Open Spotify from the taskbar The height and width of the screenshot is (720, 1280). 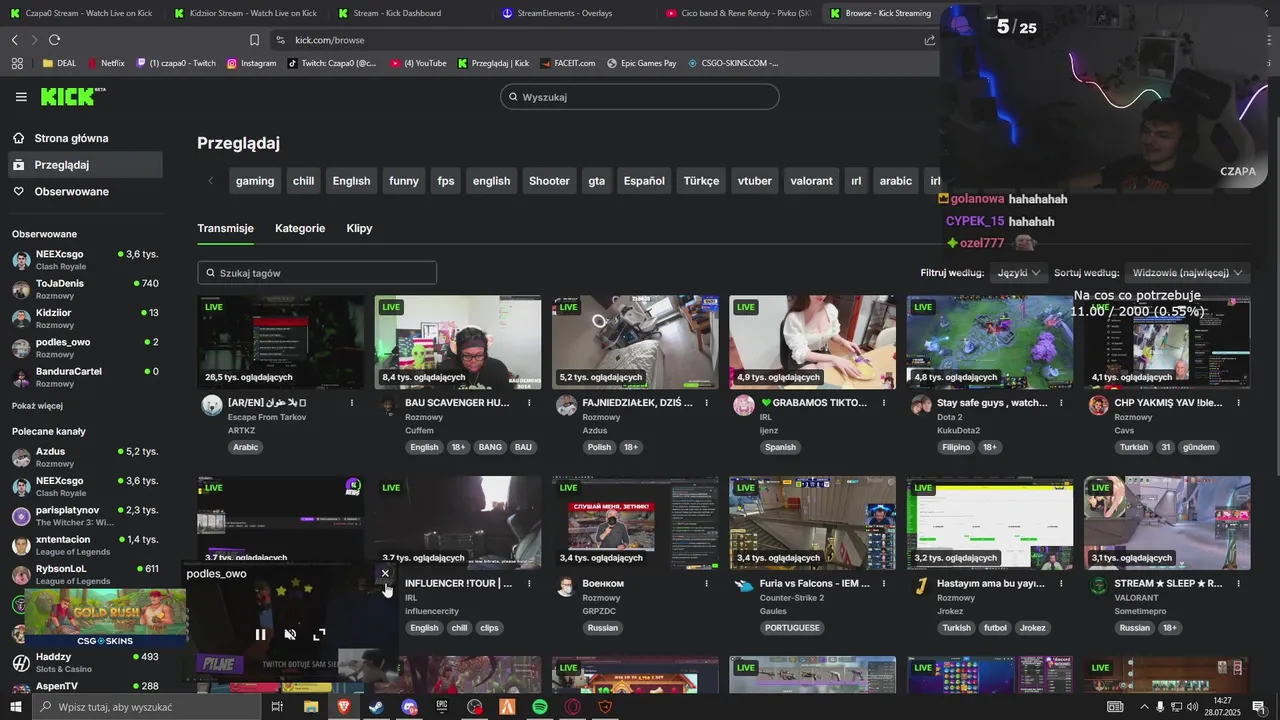(540, 707)
